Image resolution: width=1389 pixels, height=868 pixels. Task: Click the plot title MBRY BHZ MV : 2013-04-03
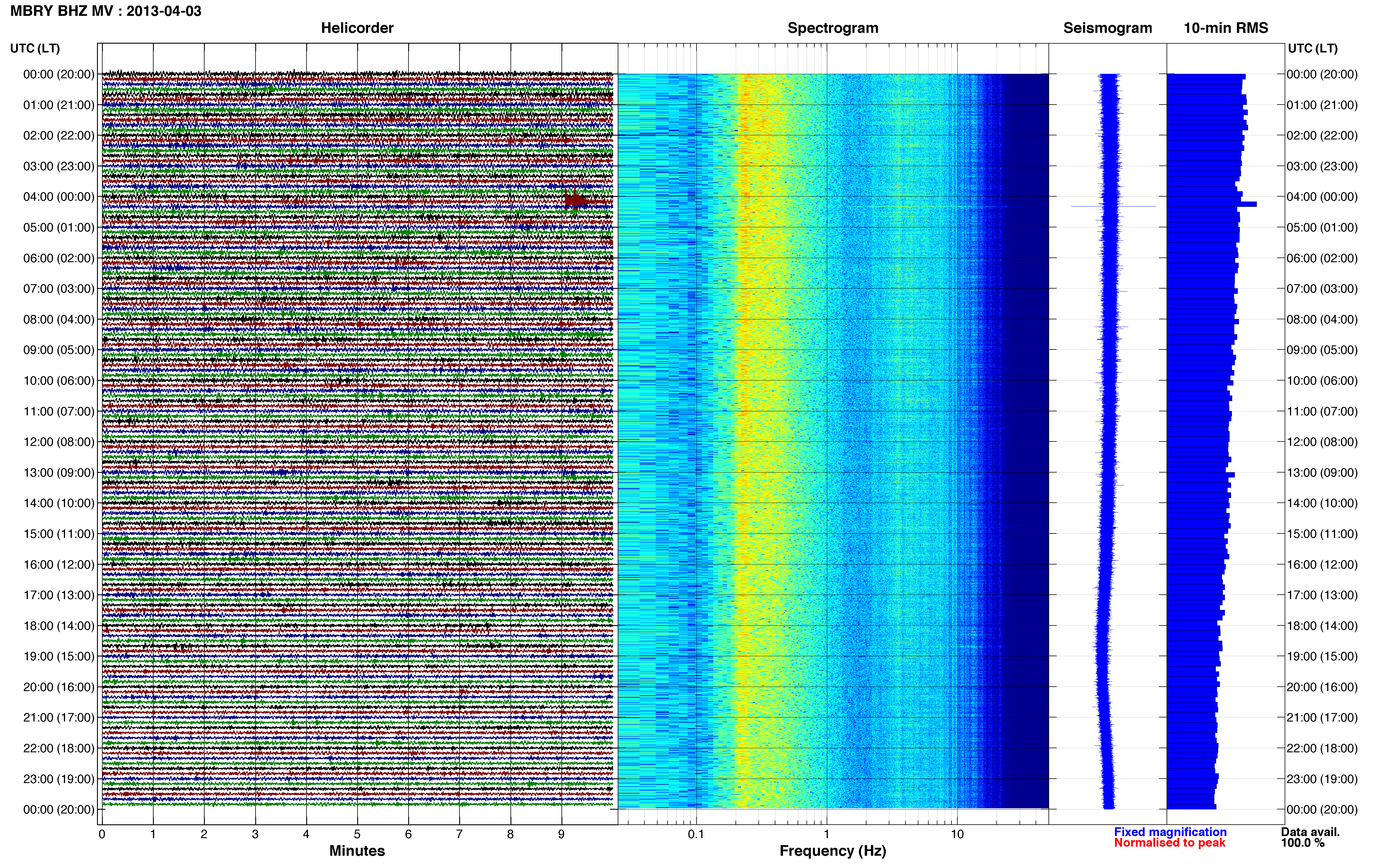click(106, 11)
